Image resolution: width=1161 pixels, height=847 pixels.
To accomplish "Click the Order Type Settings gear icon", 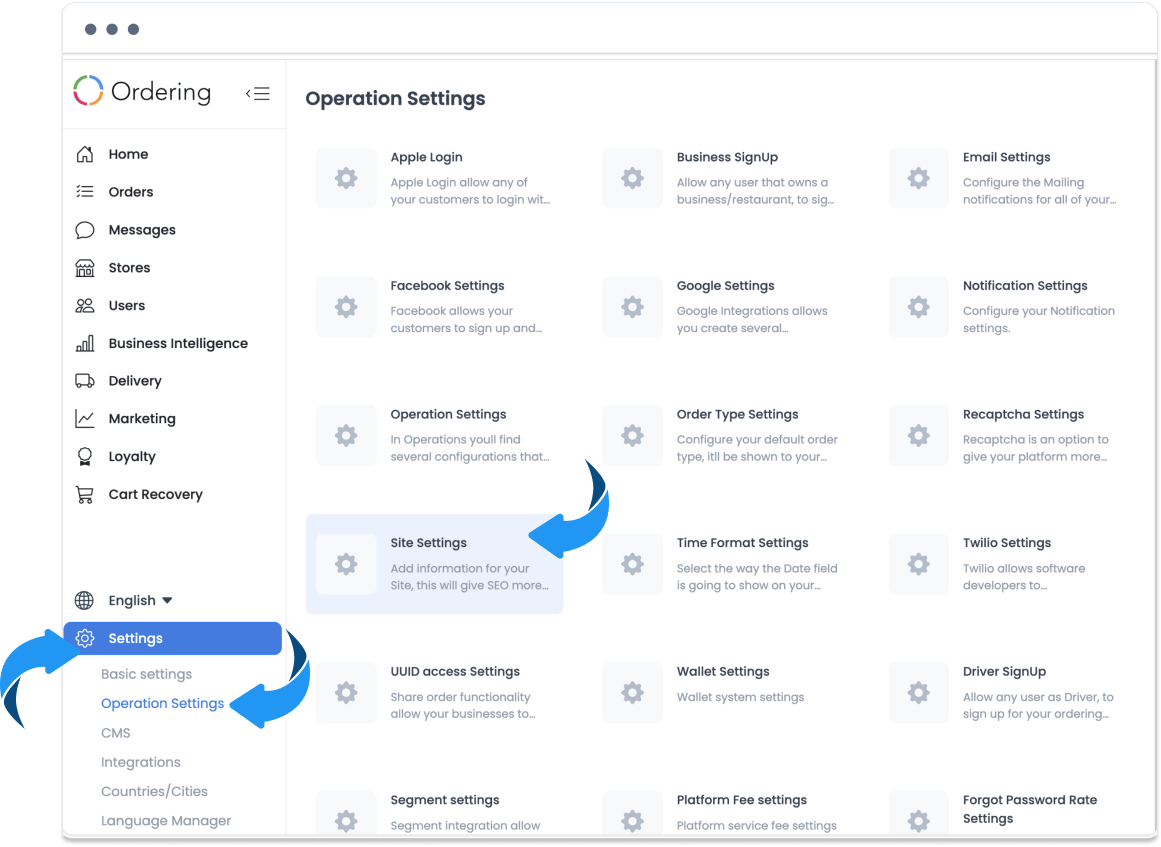I will tap(632, 435).
